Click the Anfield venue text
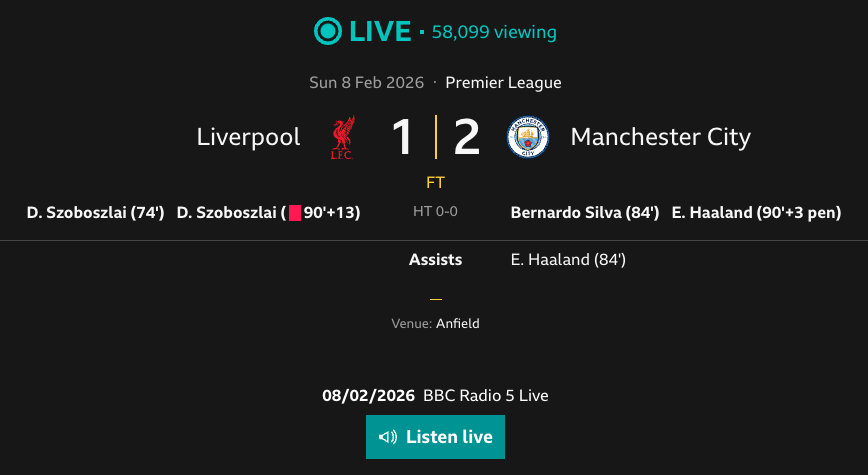Viewport: 868px width, 475px height. (x=460, y=324)
